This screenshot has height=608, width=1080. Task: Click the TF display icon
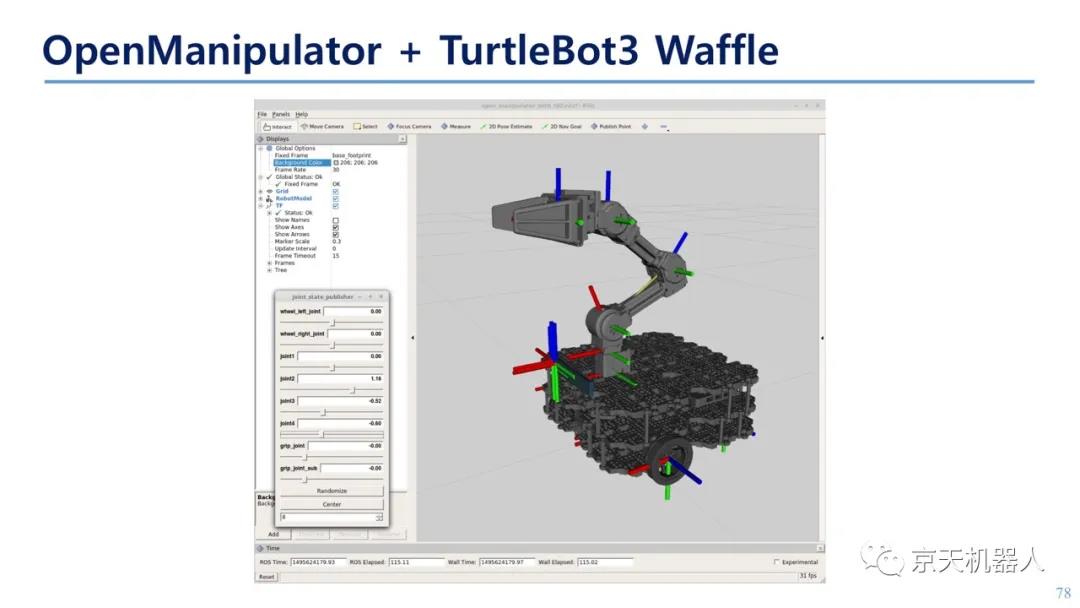tap(269, 206)
